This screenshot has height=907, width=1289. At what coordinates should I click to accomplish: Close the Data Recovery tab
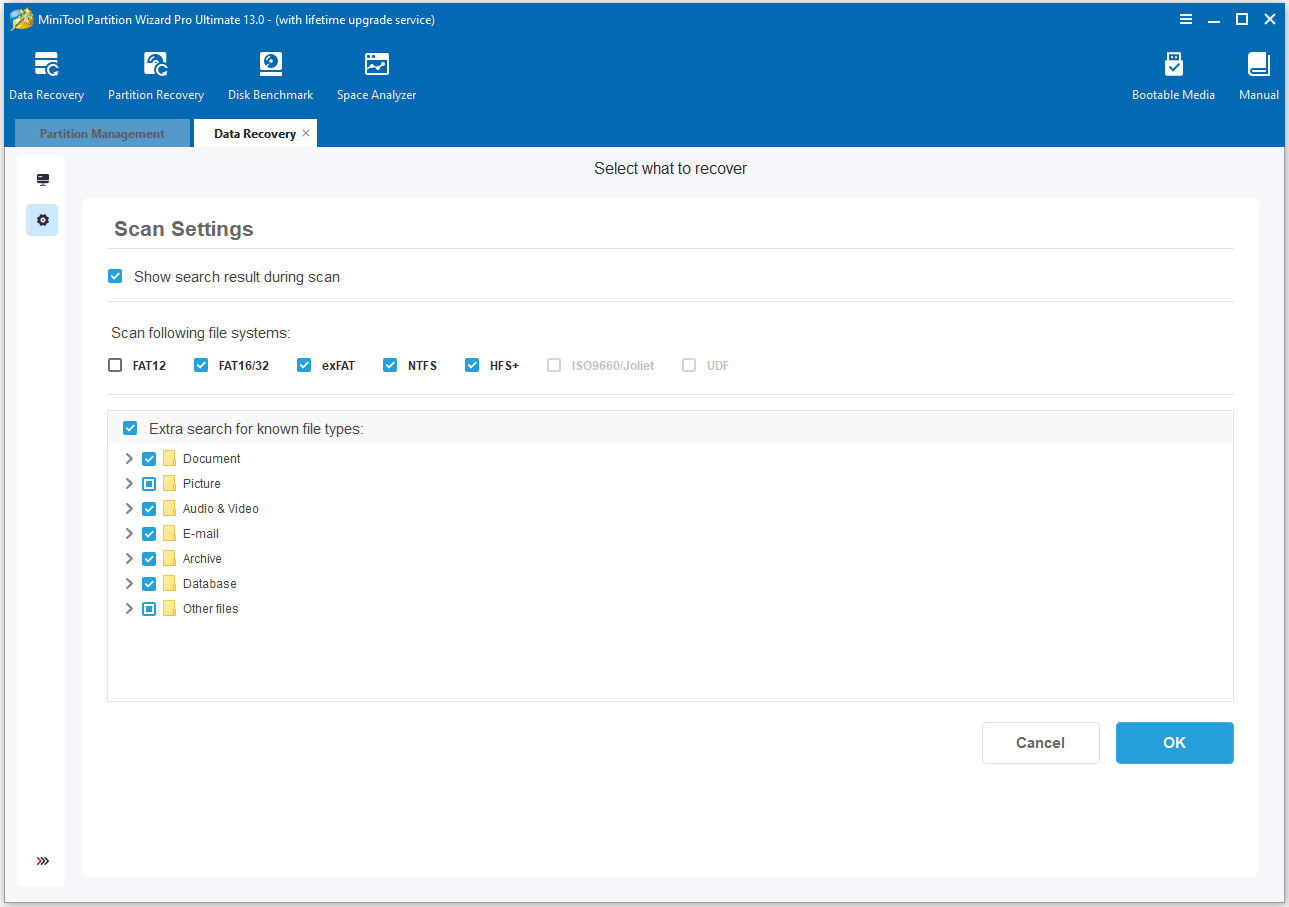[x=306, y=133]
